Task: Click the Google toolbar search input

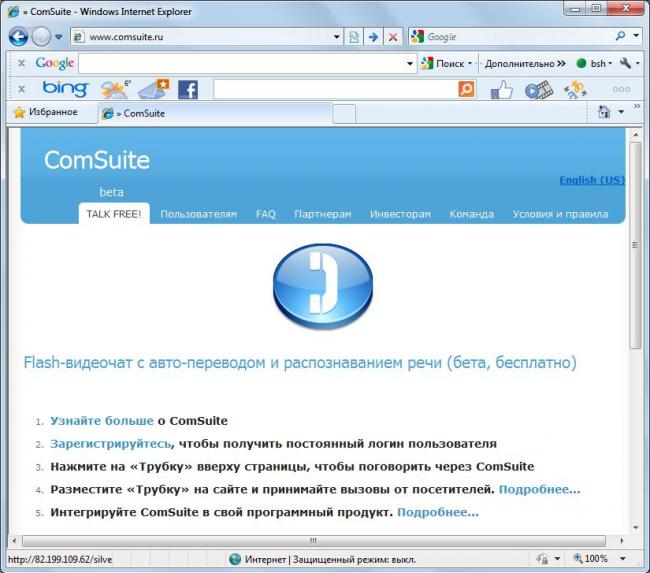Action: pyautogui.click(x=243, y=63)
